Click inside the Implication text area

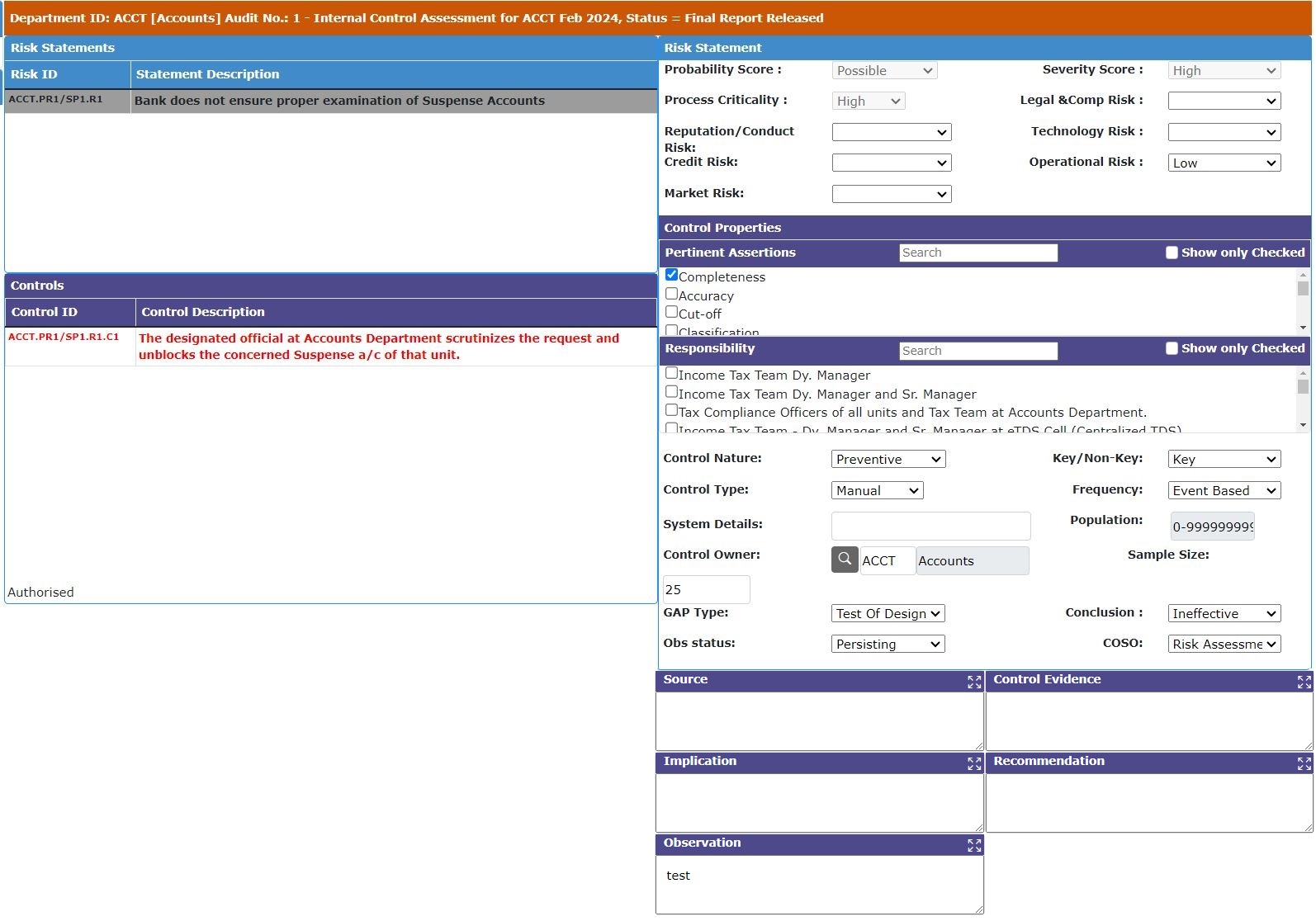click(820, 802)
